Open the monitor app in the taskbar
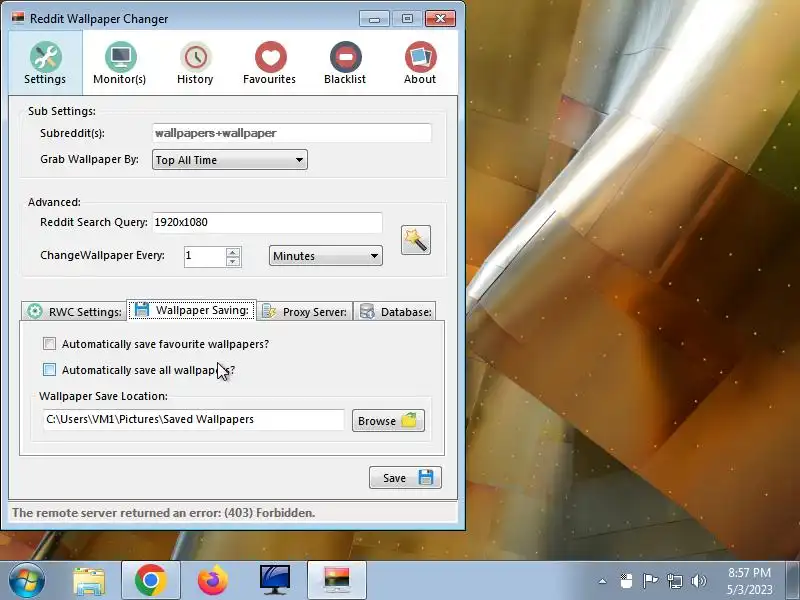This screenshot has height=600, width=800. tap(274, 581)
